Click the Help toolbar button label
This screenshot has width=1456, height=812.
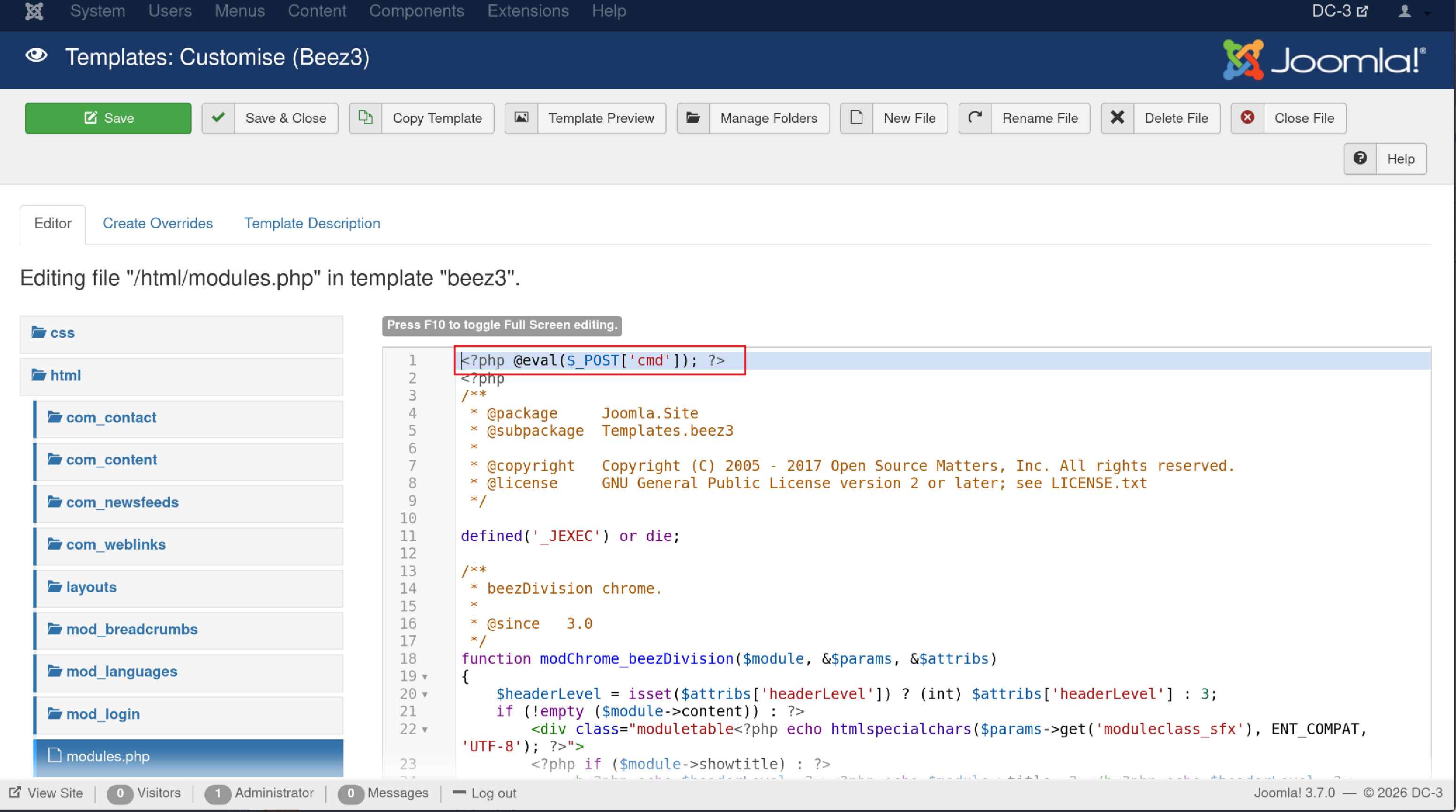point(1401,159)
